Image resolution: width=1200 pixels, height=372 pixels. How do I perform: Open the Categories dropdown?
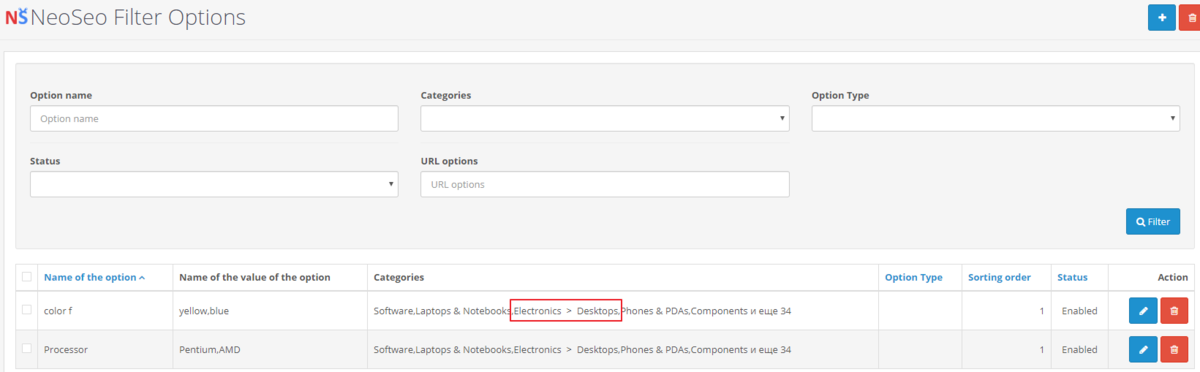coord(605,118)
